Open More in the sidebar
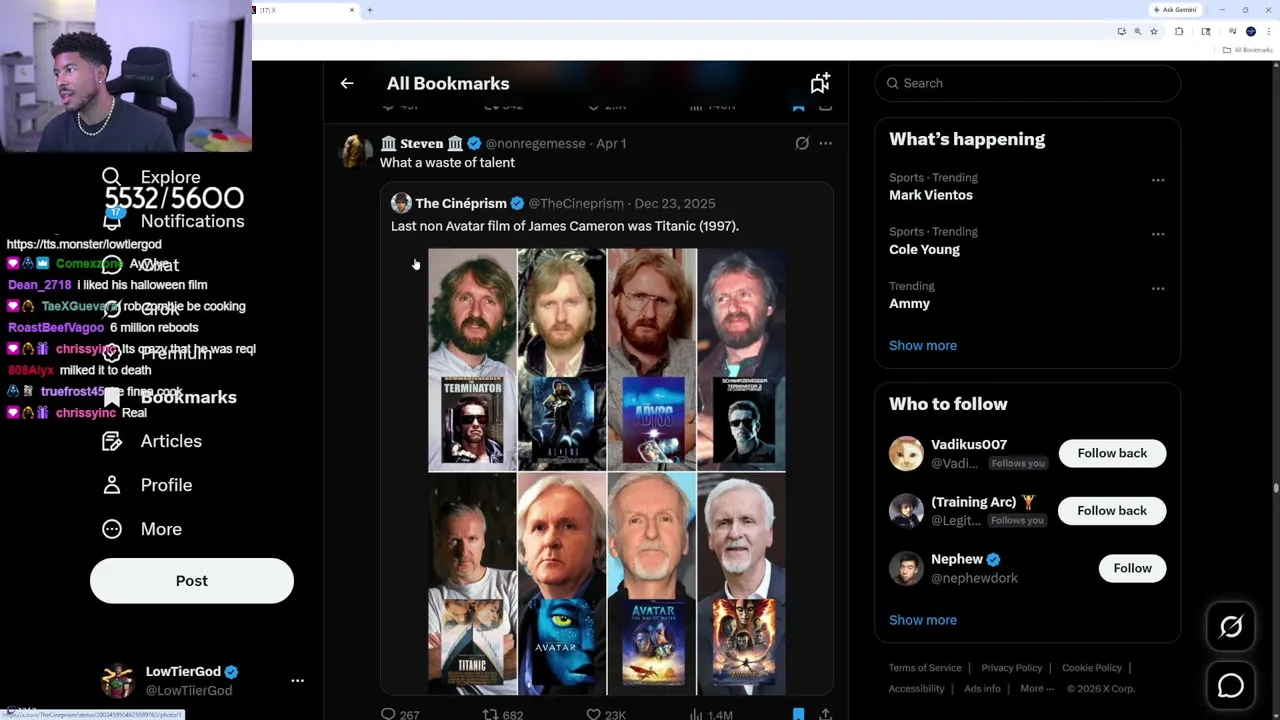The width and height of the screenshot is (1280, 720). pyautogui.click(x=142, y=529)
